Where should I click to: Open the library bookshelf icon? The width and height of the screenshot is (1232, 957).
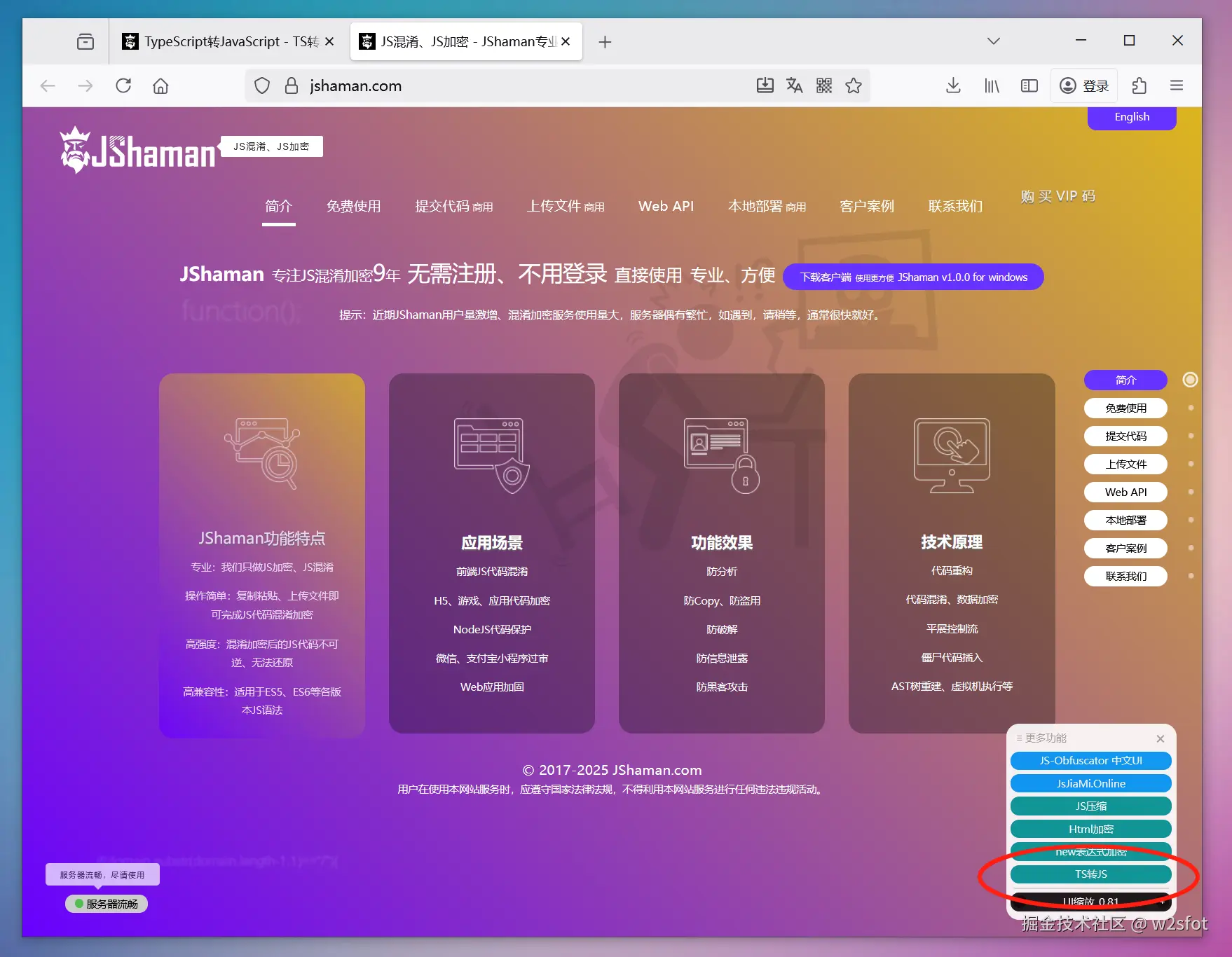tap(992, 86)
